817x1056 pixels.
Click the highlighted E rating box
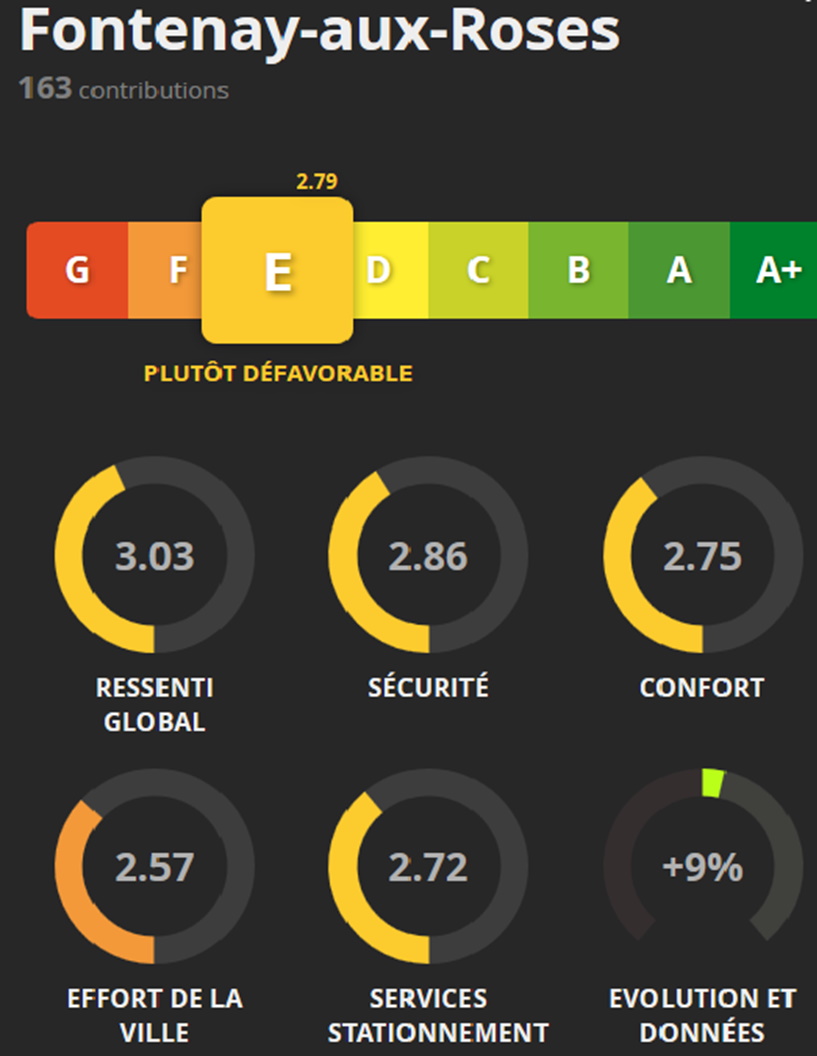click(x=277, y=270)
